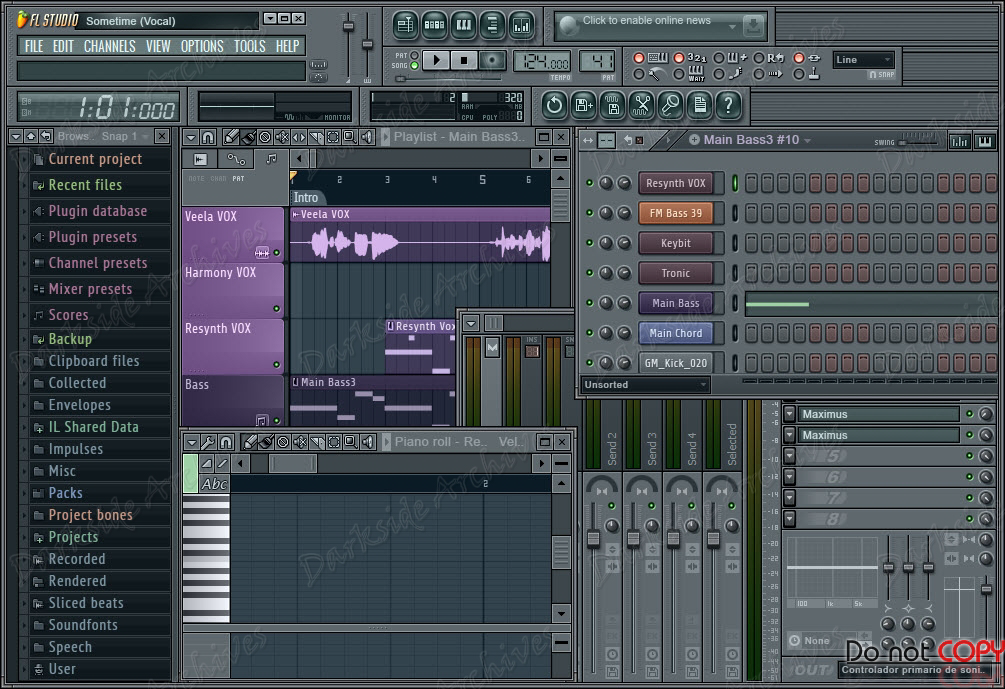Show the Step Sequencer from the top toolbar
1005x689 pixels.
click(435, 25)
